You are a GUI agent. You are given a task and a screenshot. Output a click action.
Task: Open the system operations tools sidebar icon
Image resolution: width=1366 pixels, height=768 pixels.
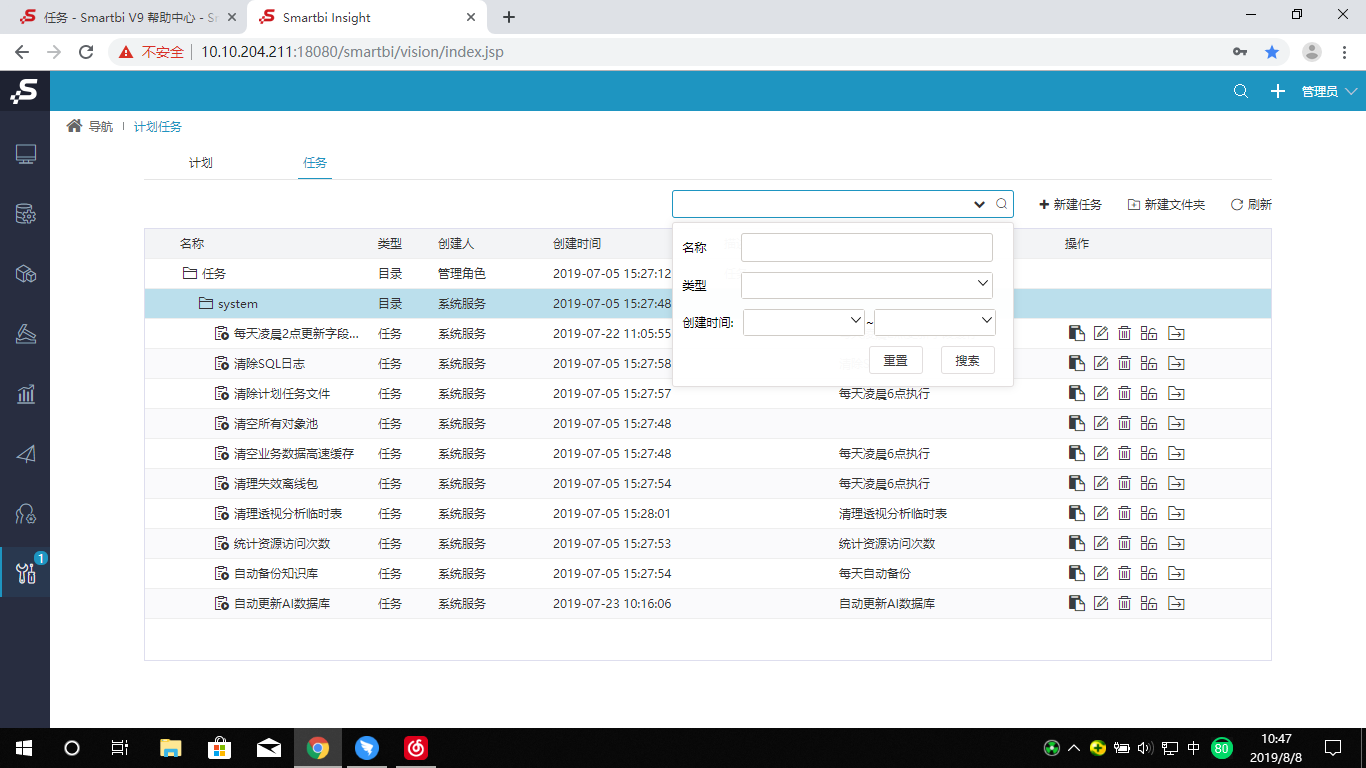pos(26,574)
